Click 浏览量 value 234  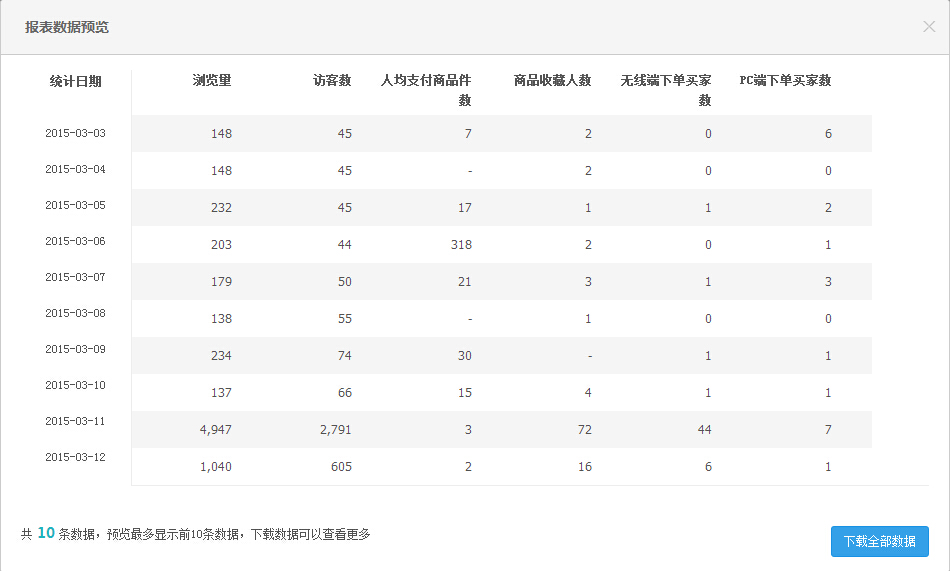pos(221,355)
